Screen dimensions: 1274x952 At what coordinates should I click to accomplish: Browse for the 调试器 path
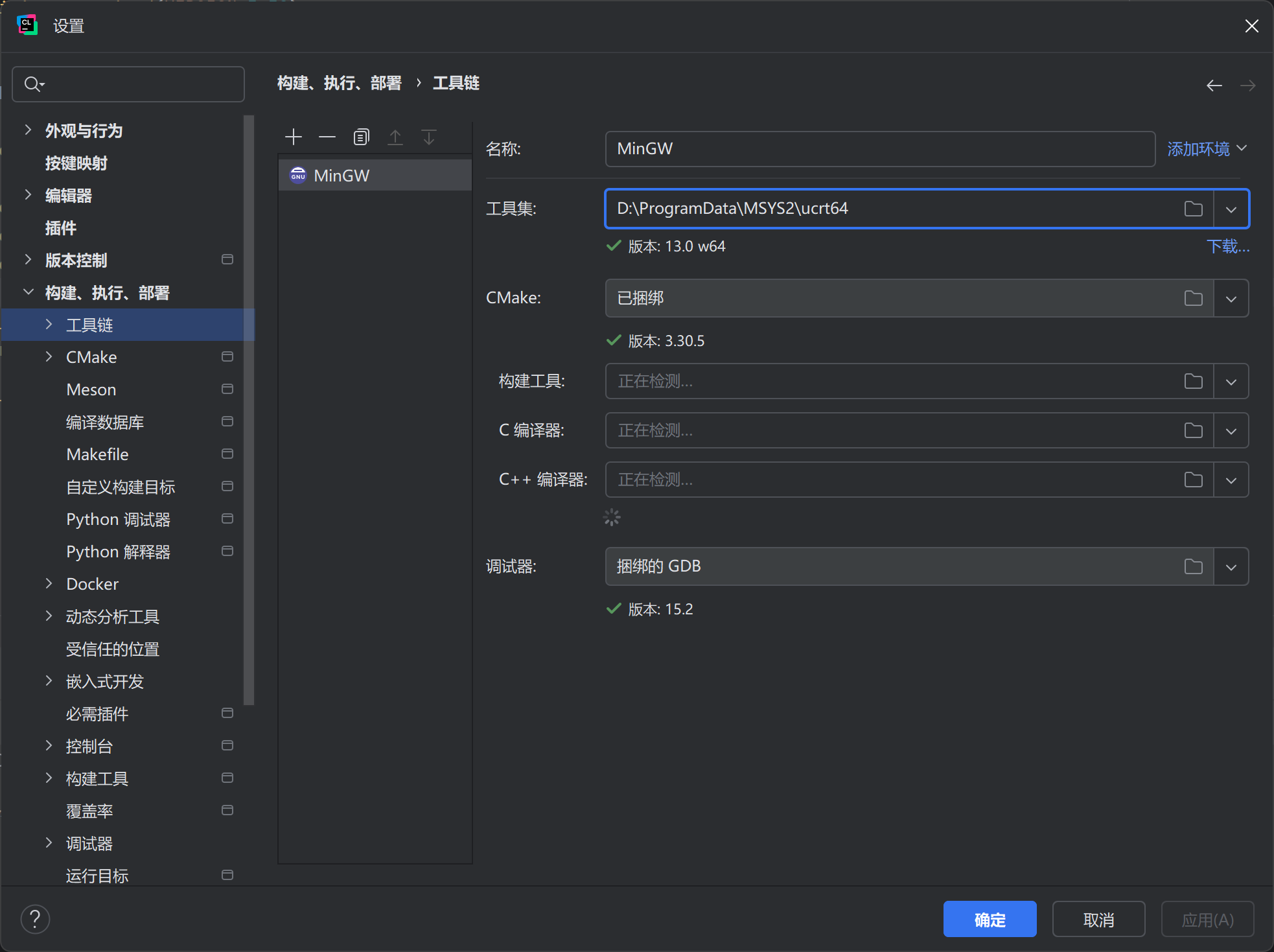1192,566
